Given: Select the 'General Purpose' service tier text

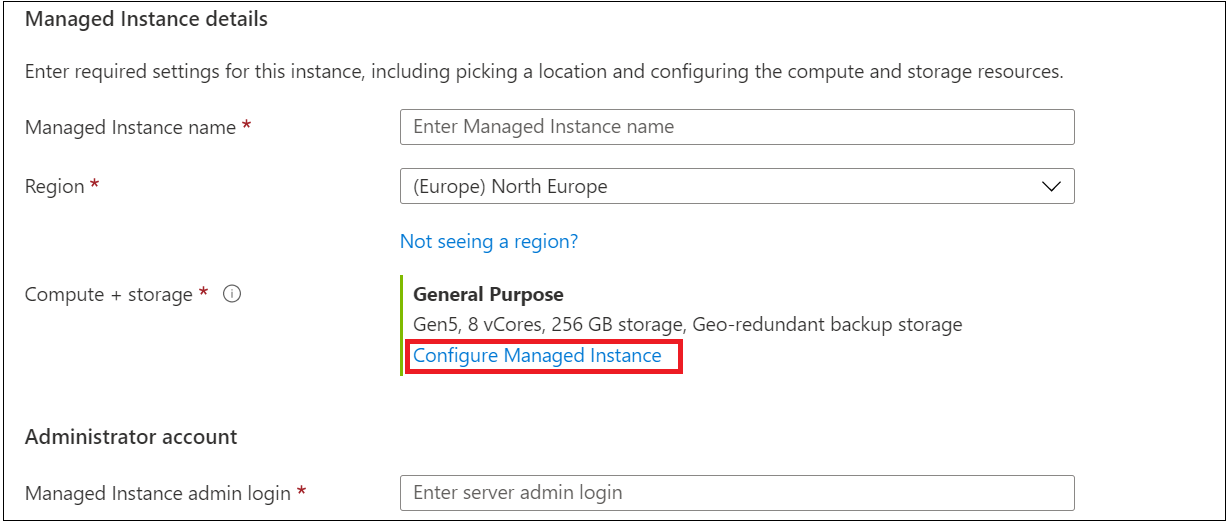Looking at the screenshot, I should [x=488, y=295].
